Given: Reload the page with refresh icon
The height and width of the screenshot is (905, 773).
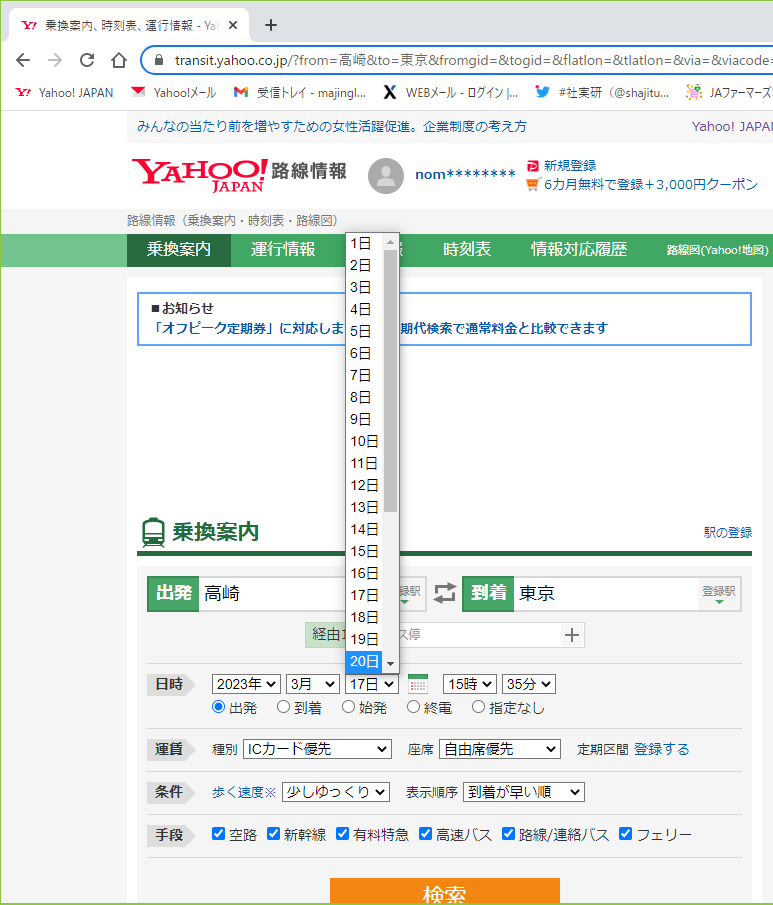Looking at the screenshot, I should tap(87, 60).
